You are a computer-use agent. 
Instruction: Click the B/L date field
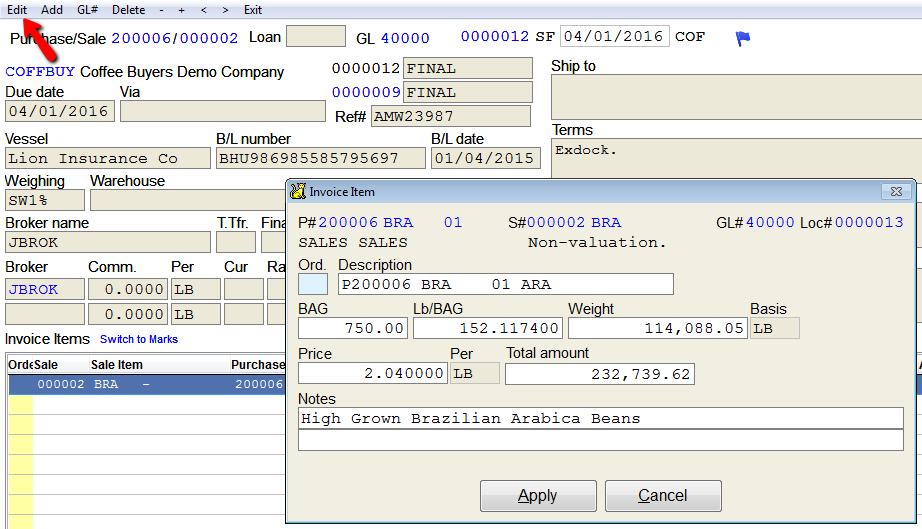[x=486, y=158]
